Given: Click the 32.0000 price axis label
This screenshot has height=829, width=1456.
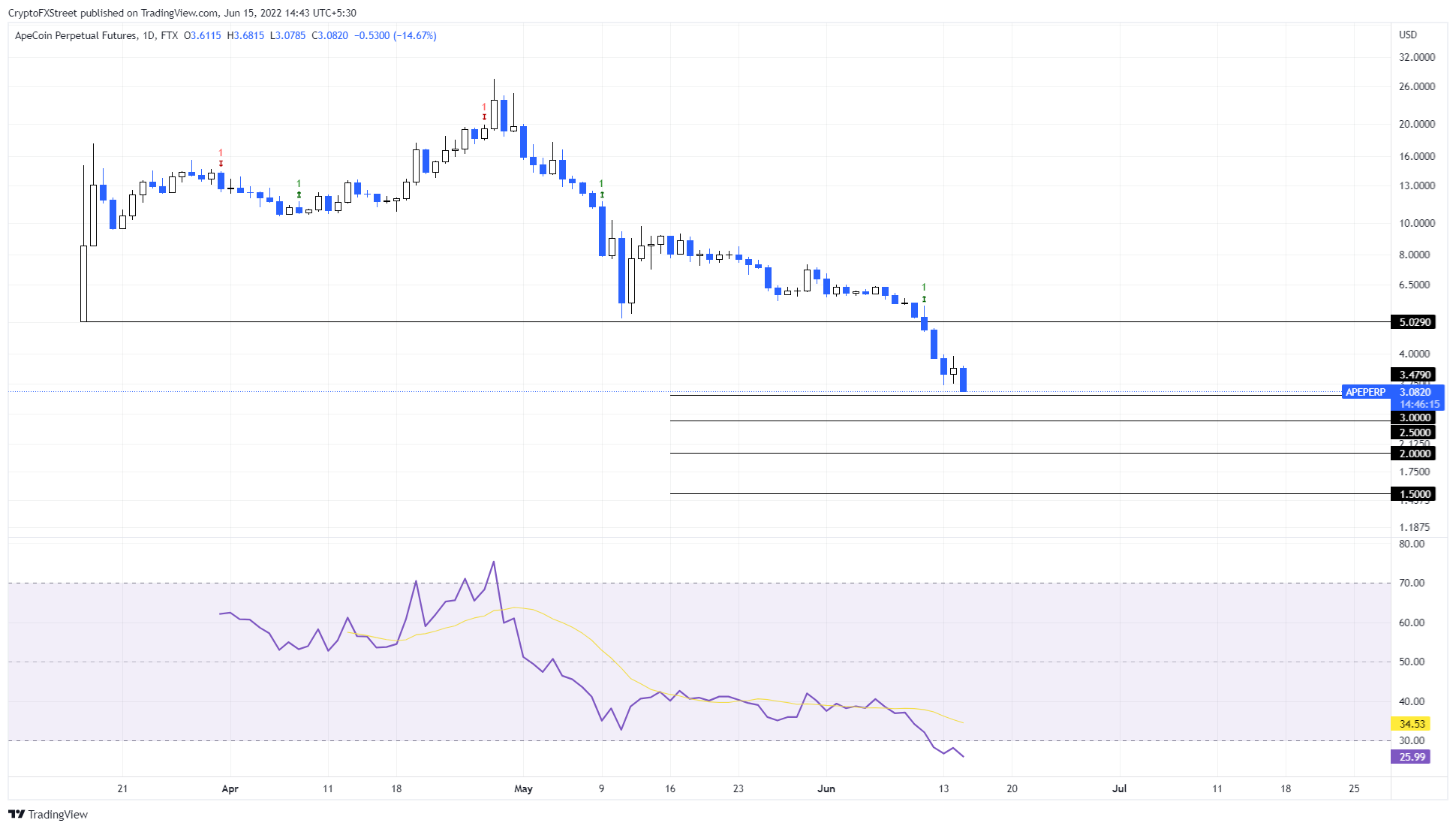Looking at the screenshot, I should 1417,57.
